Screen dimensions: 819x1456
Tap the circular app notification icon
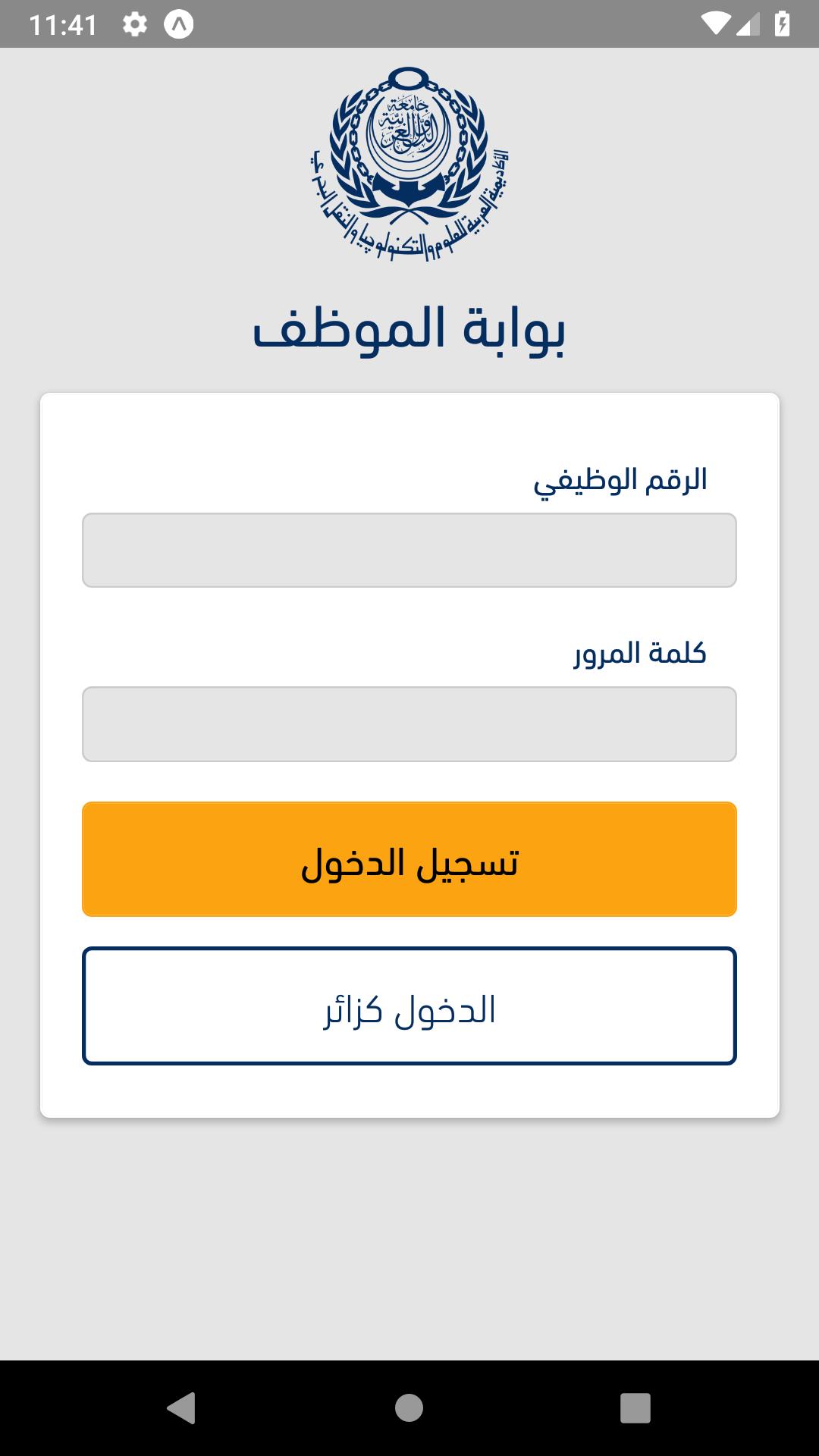(x=179, y=24)
